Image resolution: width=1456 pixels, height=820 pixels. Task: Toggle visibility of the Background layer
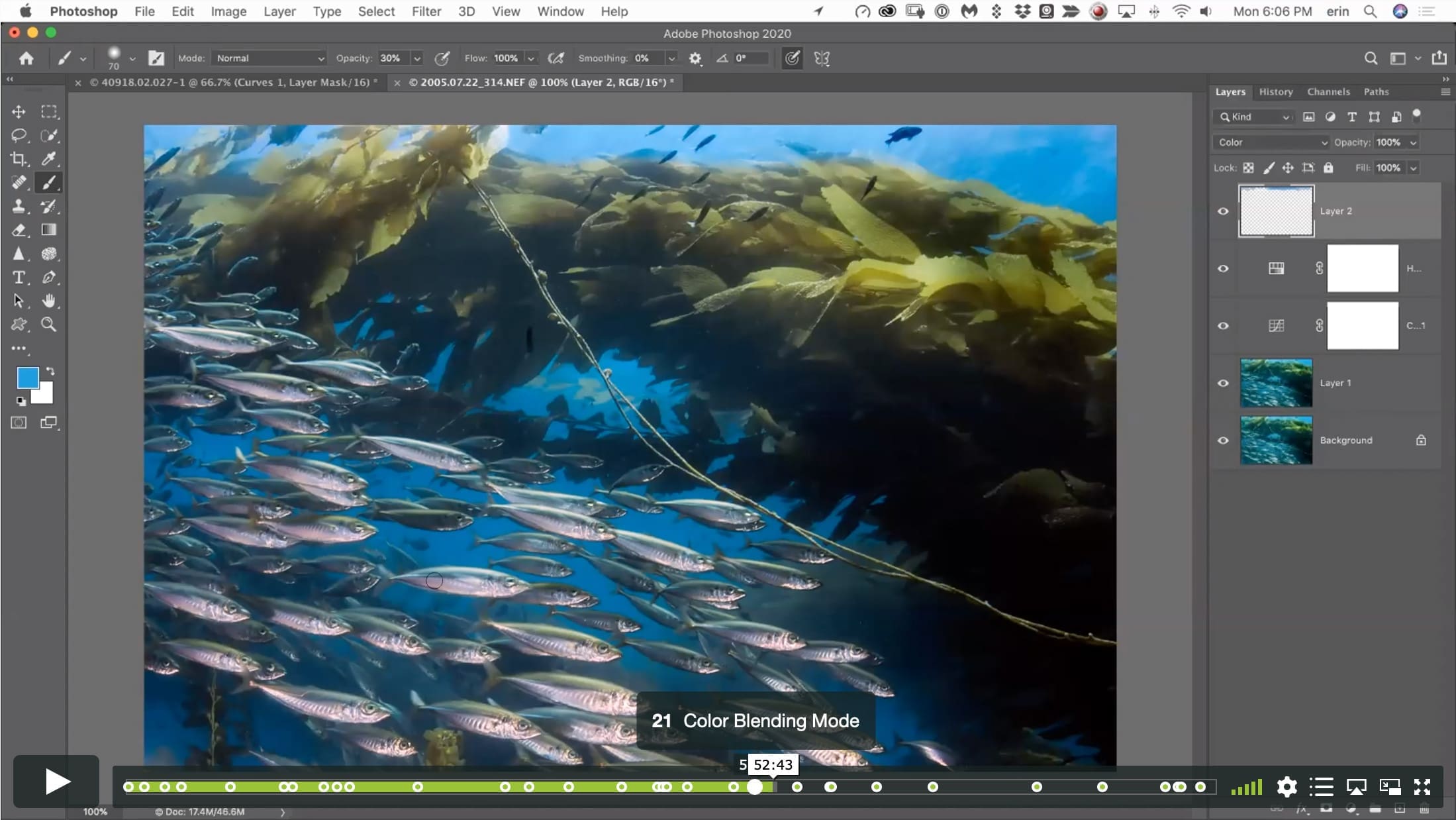[1223, 440]
